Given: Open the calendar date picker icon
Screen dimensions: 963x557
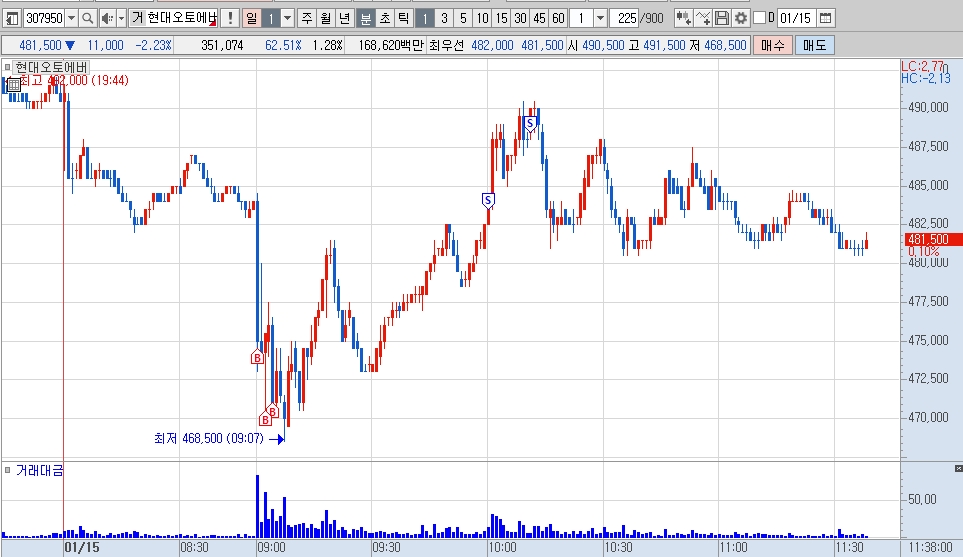Looking at the screenshot, I should coord(826,18).
